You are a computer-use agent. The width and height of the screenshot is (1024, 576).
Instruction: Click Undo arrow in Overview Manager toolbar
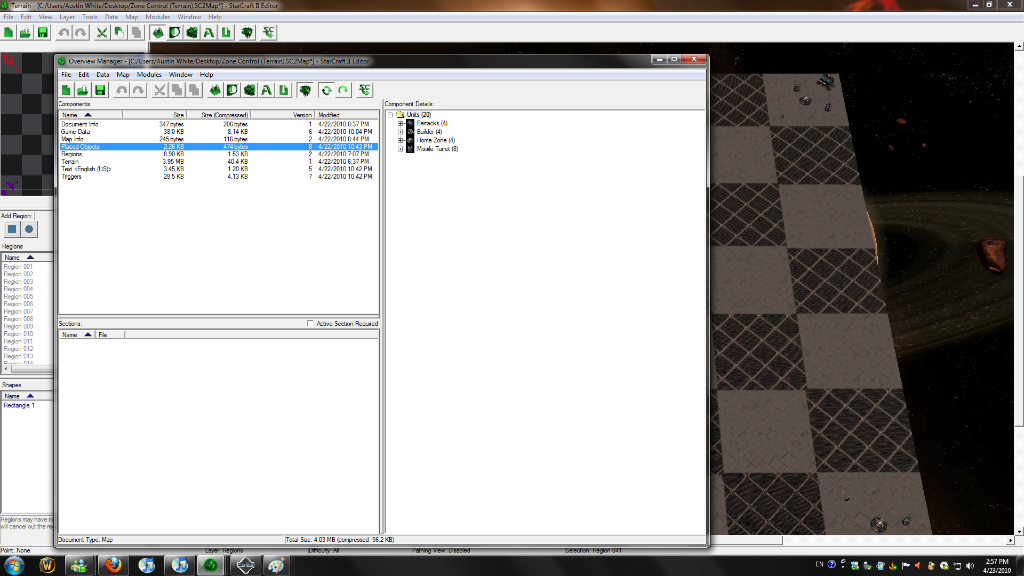(121, 90)
